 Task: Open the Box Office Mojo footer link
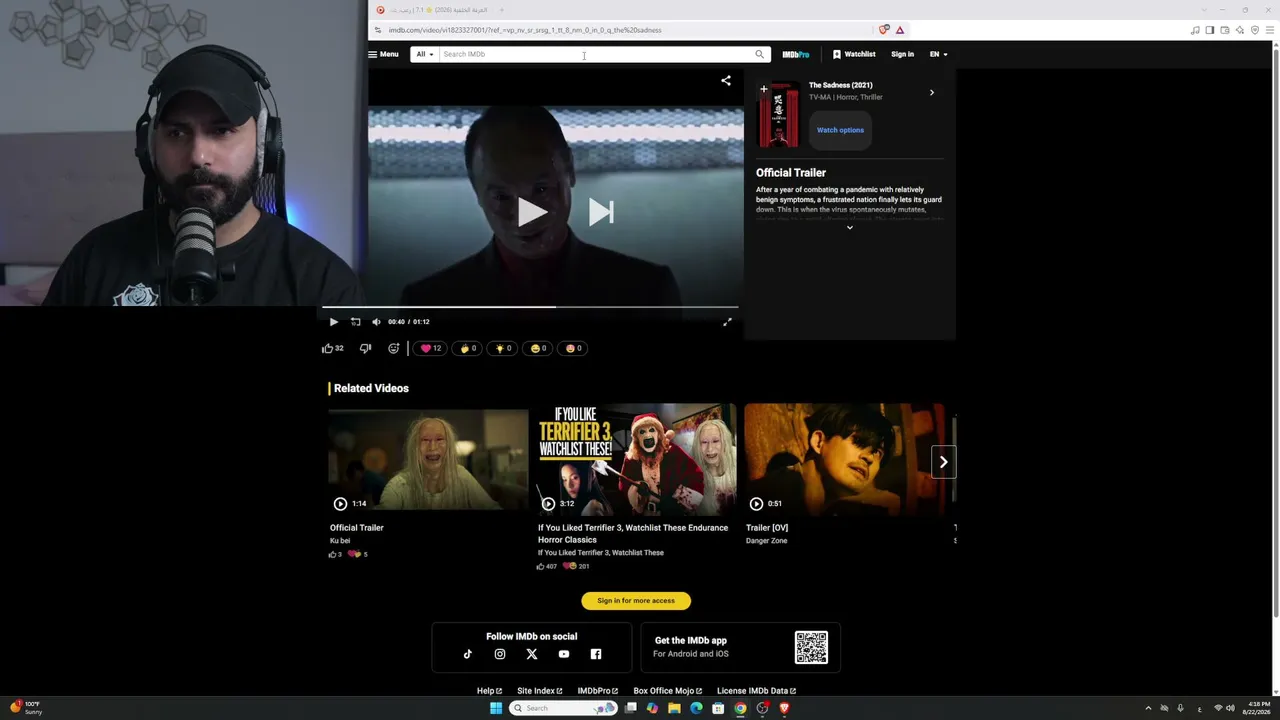[x=668, y=691]
